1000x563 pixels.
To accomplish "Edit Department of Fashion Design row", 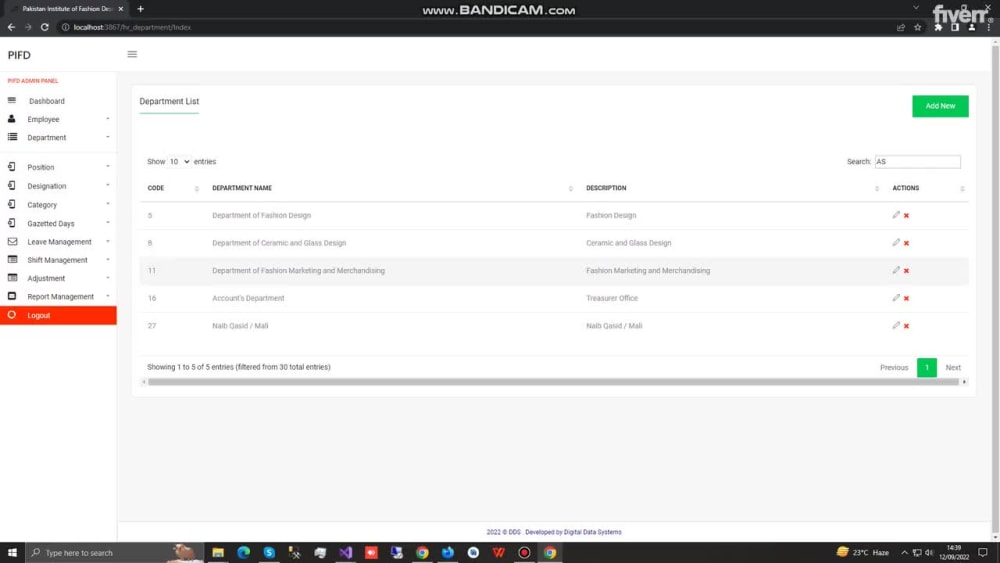I will [x=896, y=215].
